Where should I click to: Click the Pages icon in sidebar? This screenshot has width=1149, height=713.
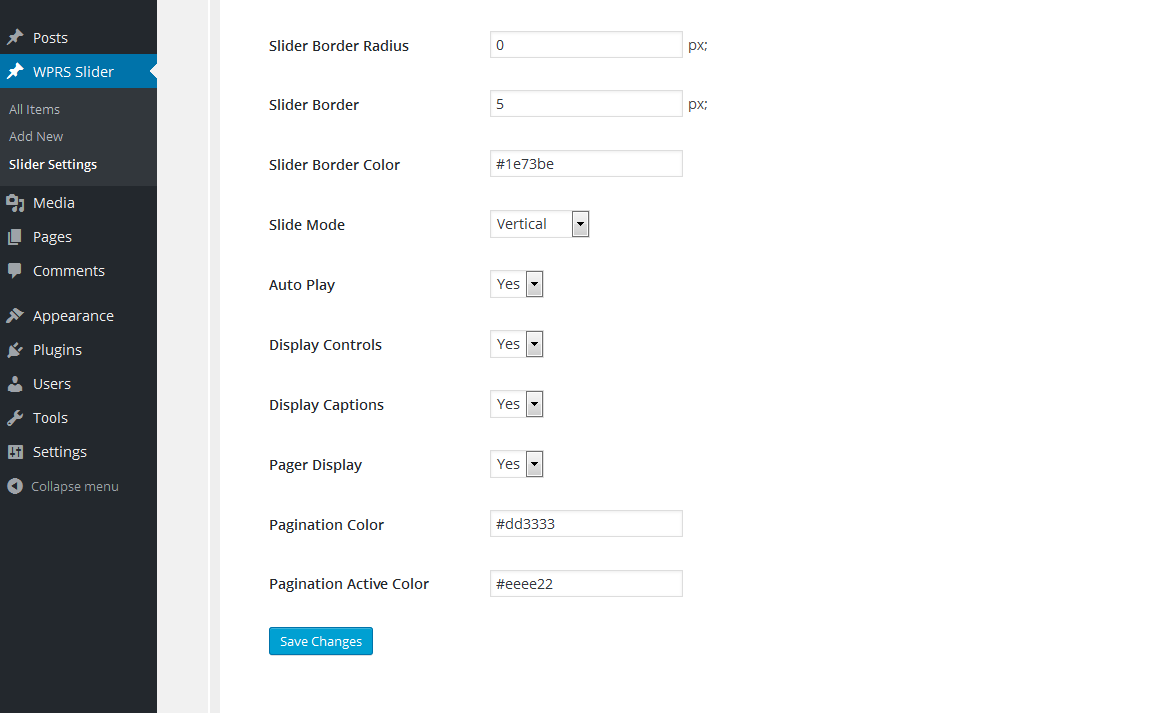15,237
